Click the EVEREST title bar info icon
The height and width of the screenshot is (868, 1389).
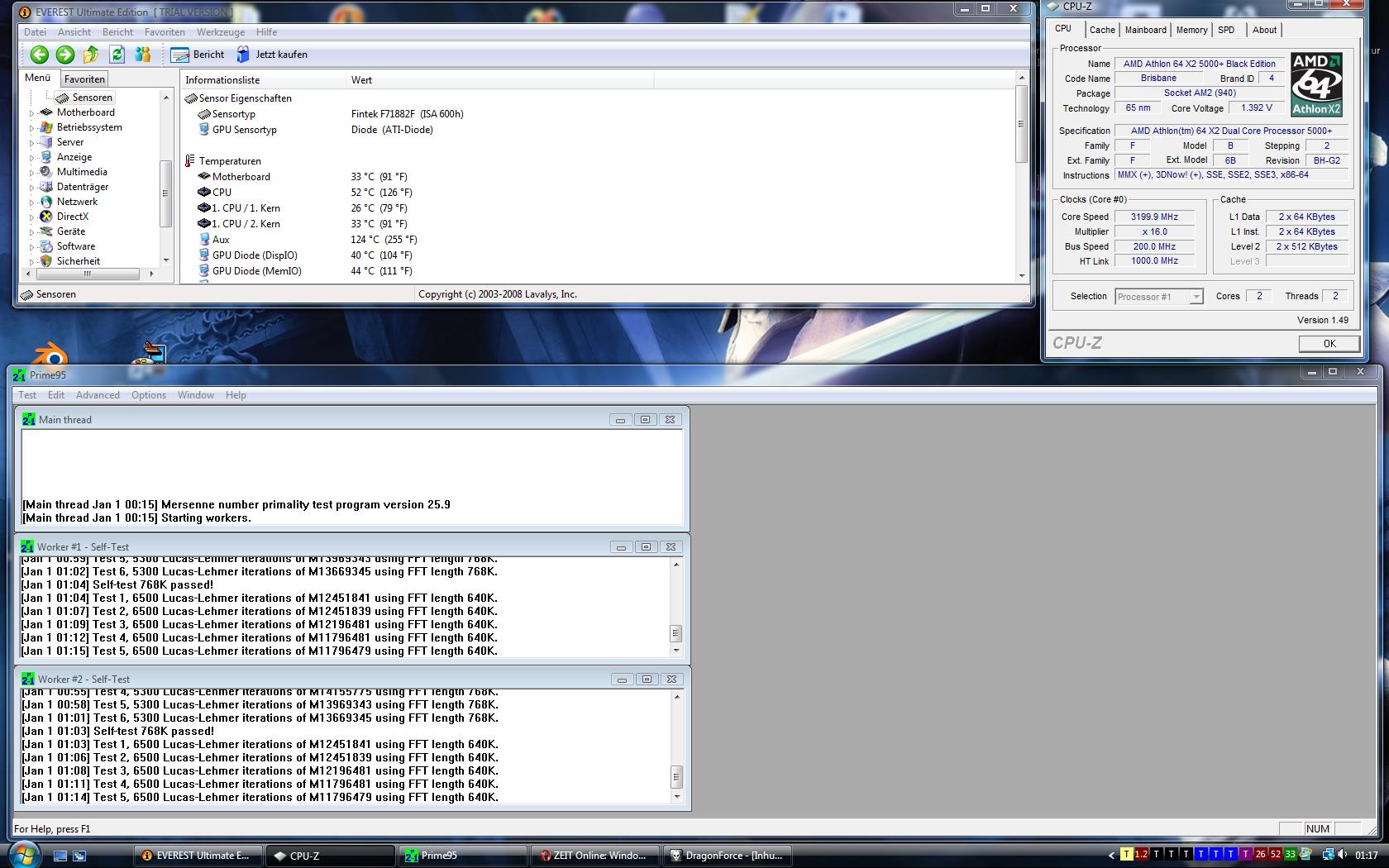25,12
